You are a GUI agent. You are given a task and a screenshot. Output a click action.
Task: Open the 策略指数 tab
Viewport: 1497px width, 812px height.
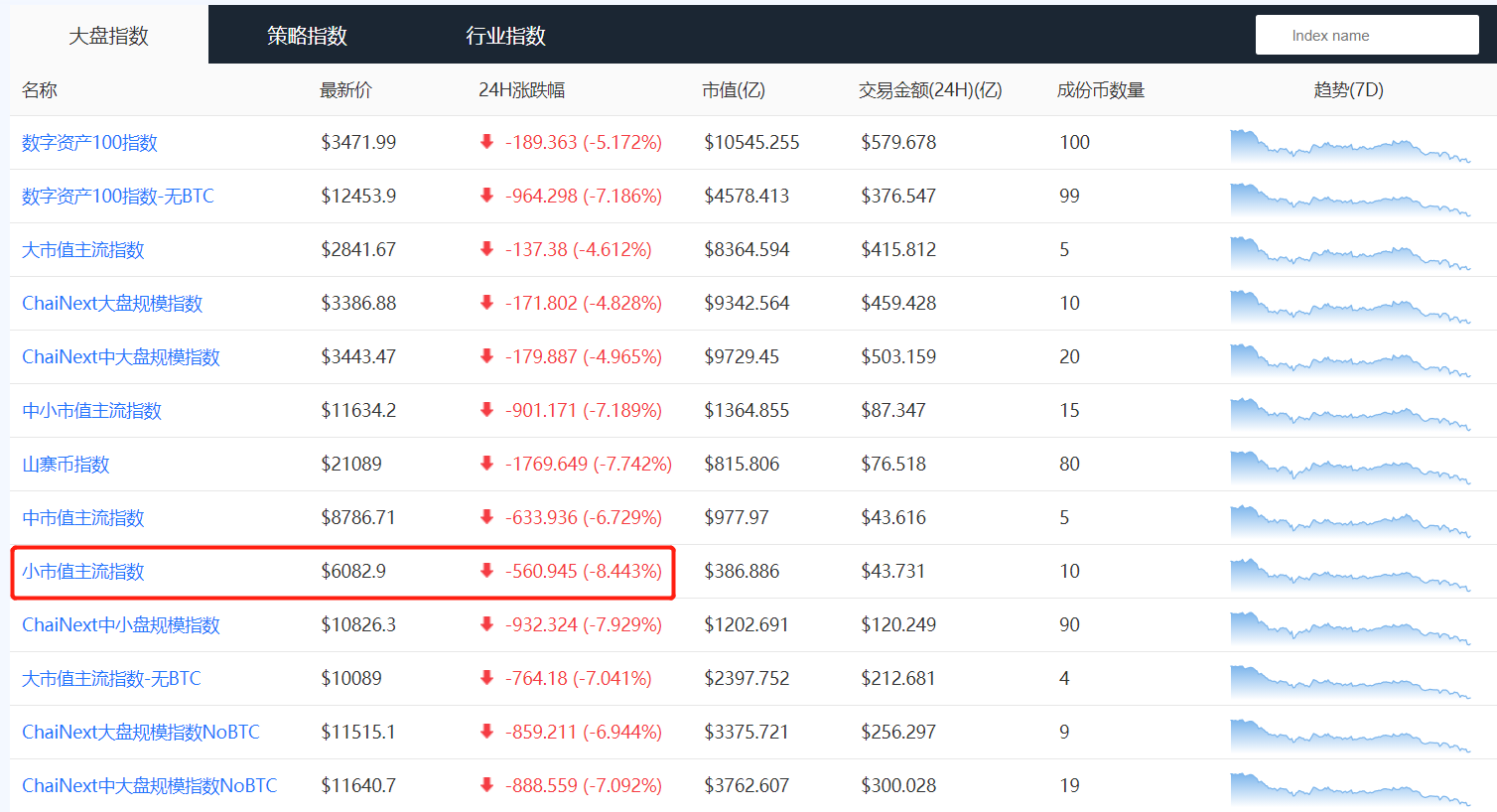click(x=307, y=36)
